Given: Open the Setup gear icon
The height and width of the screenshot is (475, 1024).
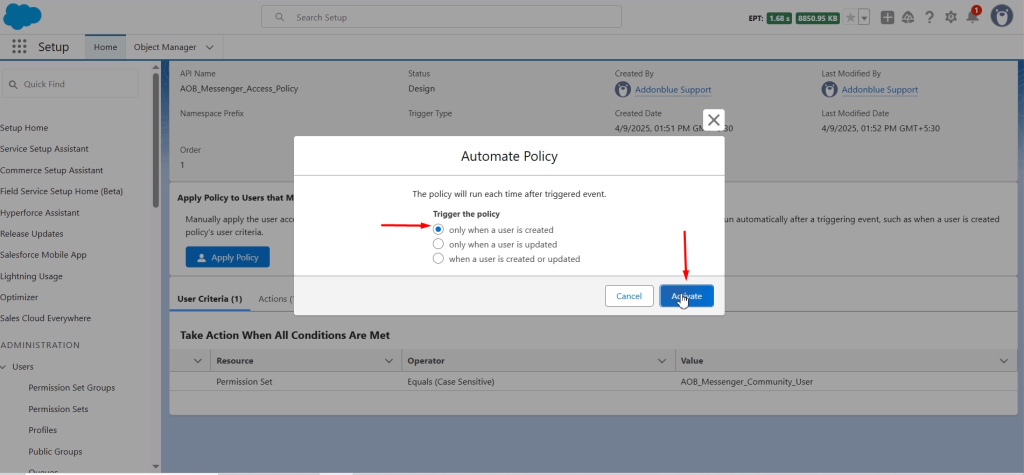Looking at the screenshot, I should [950, 18].
